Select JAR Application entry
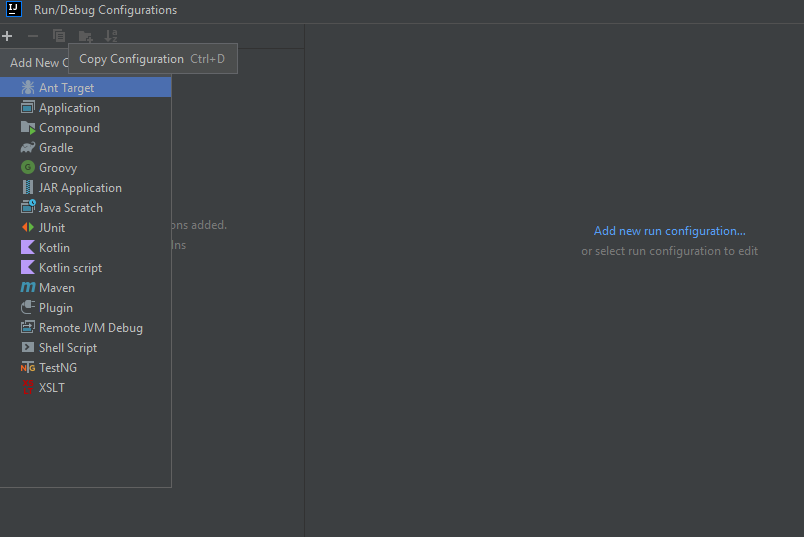The height and width of the screenshot is (537, 804). tap(86, 187)
